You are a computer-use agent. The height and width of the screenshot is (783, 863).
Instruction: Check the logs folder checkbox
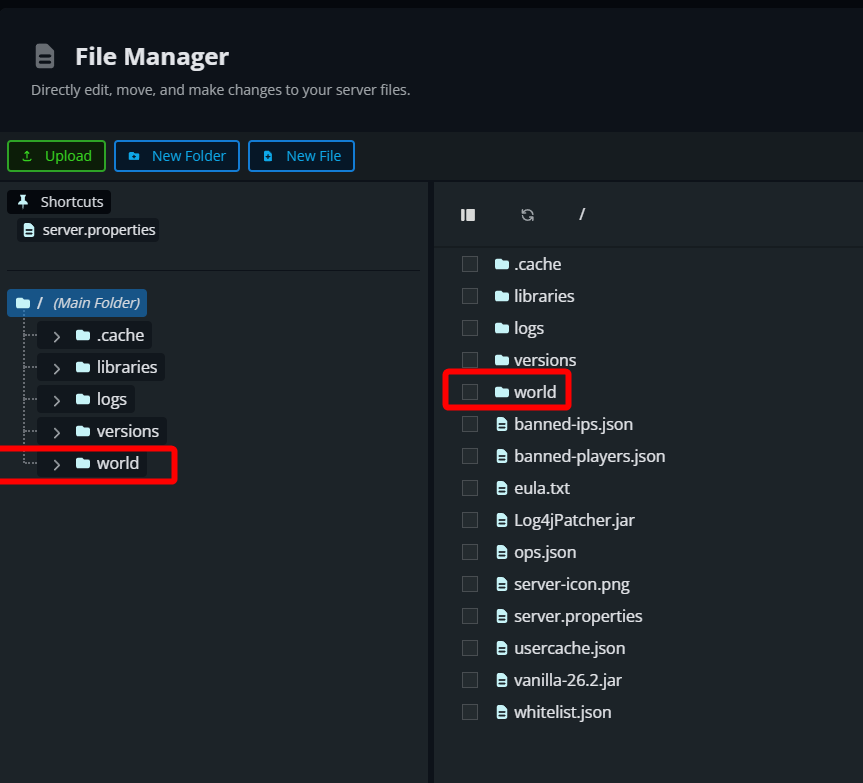(469, 328)
